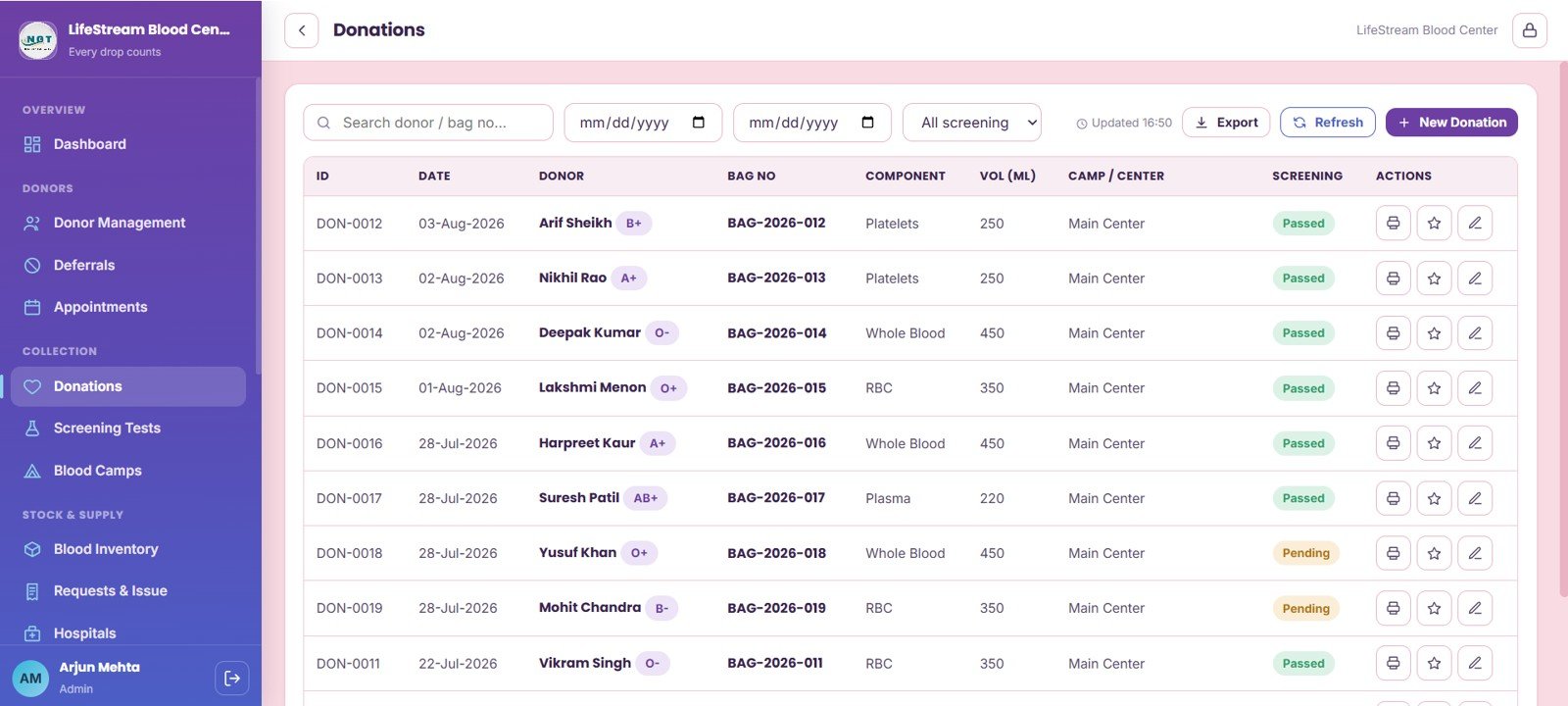The height and width of the screenshot is (706, 1568).
Task: Click the LifeStream Blood Center logo
Action: (38, 40)
